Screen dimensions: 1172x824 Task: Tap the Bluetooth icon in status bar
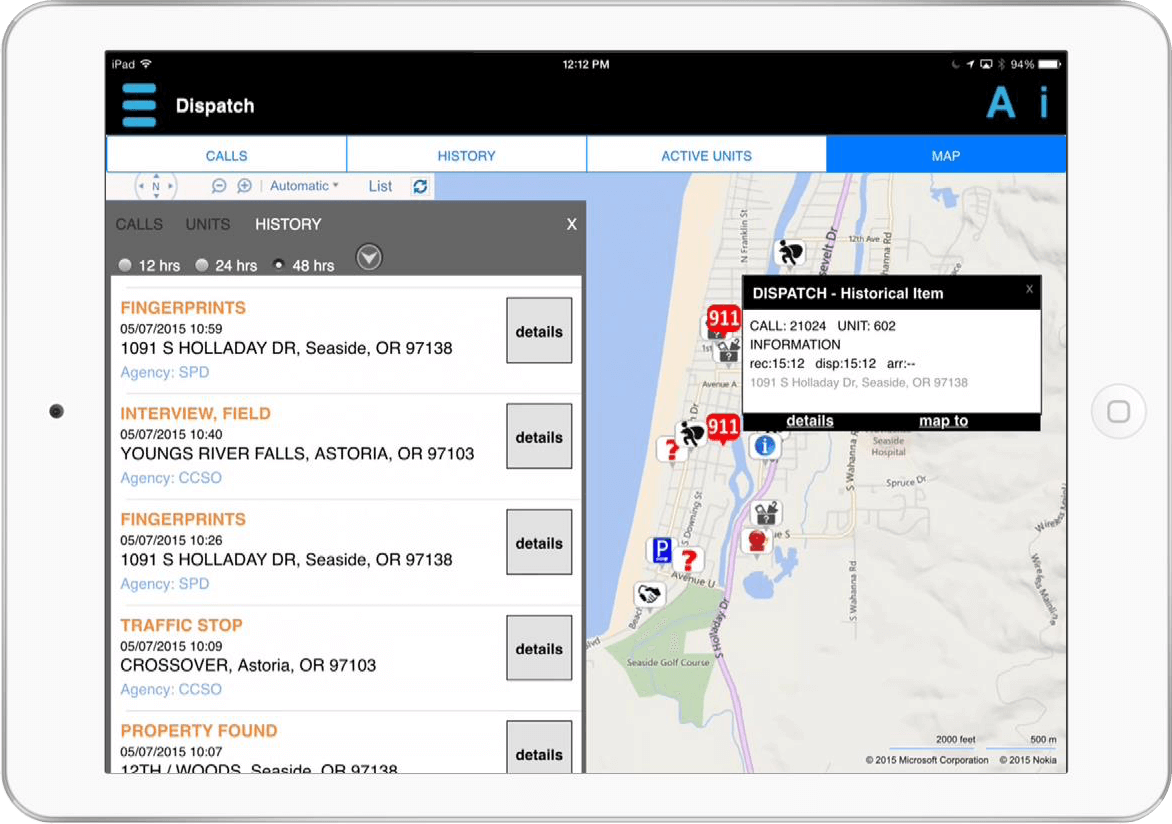point(1001,64)
